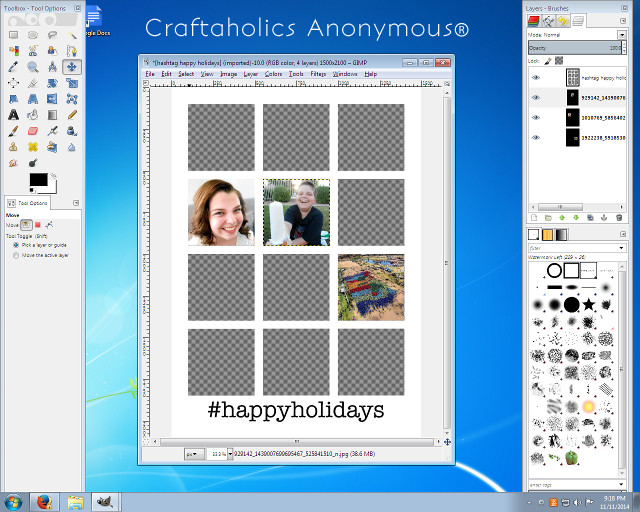
Task: Delete layer with the trash icon
Action: point(619,218)
